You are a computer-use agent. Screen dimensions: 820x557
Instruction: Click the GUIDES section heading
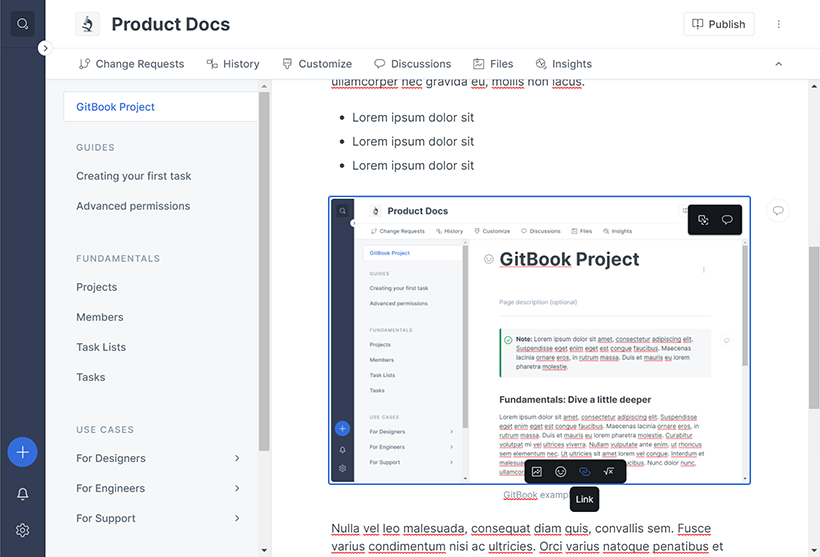pyautogui.click(x=95, y=147)
